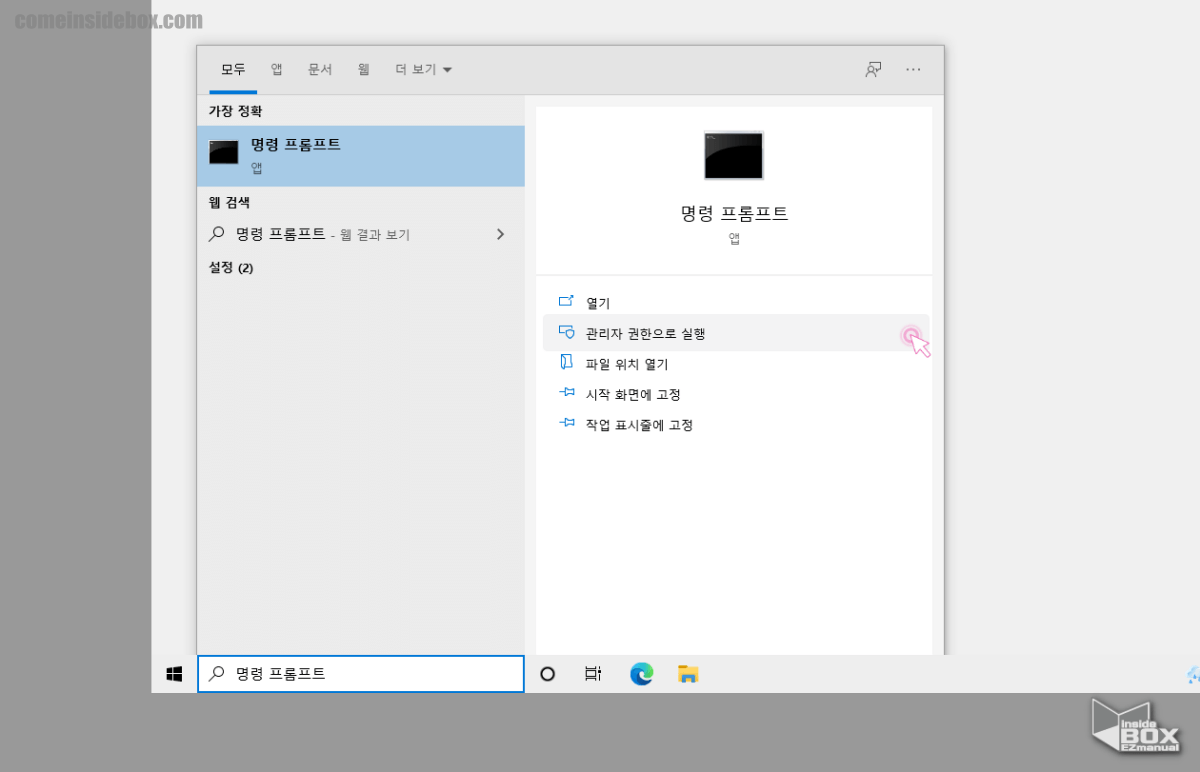Click the Cortana circle icon
The width and height of the screenshot is (1200, 772).
(x=547, y=674)
